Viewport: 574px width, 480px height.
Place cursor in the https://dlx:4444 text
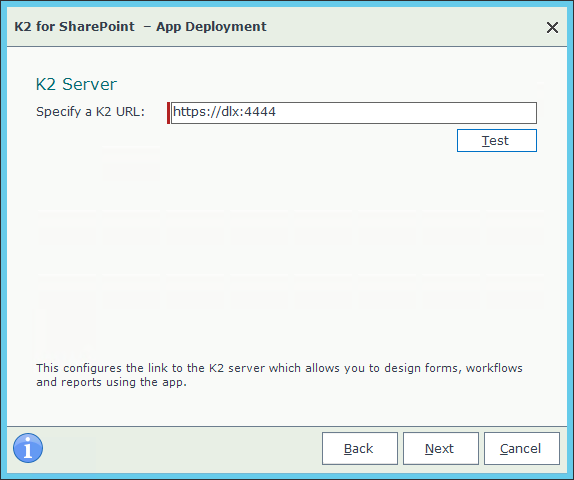click(x=224, y=111)
